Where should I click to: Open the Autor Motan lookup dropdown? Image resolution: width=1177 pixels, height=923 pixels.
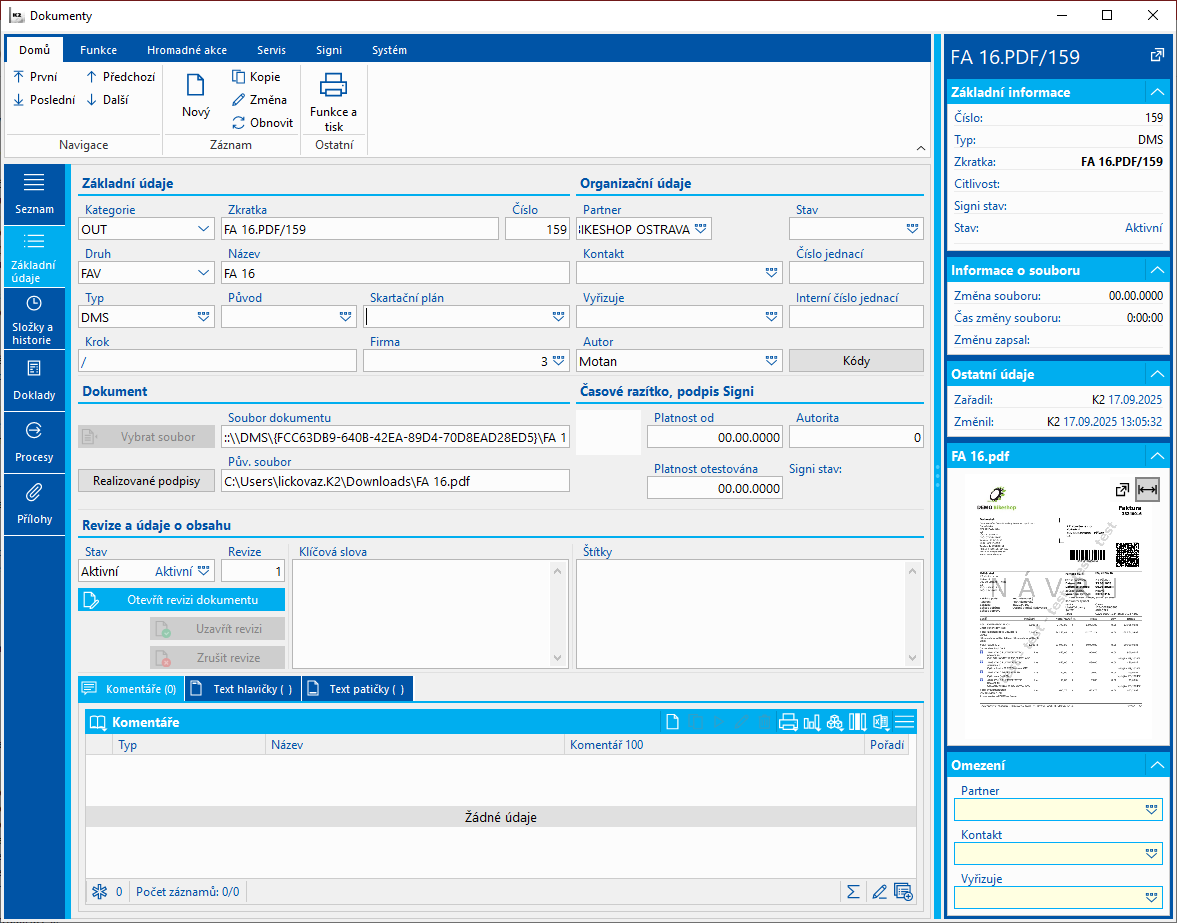(771, 361)
